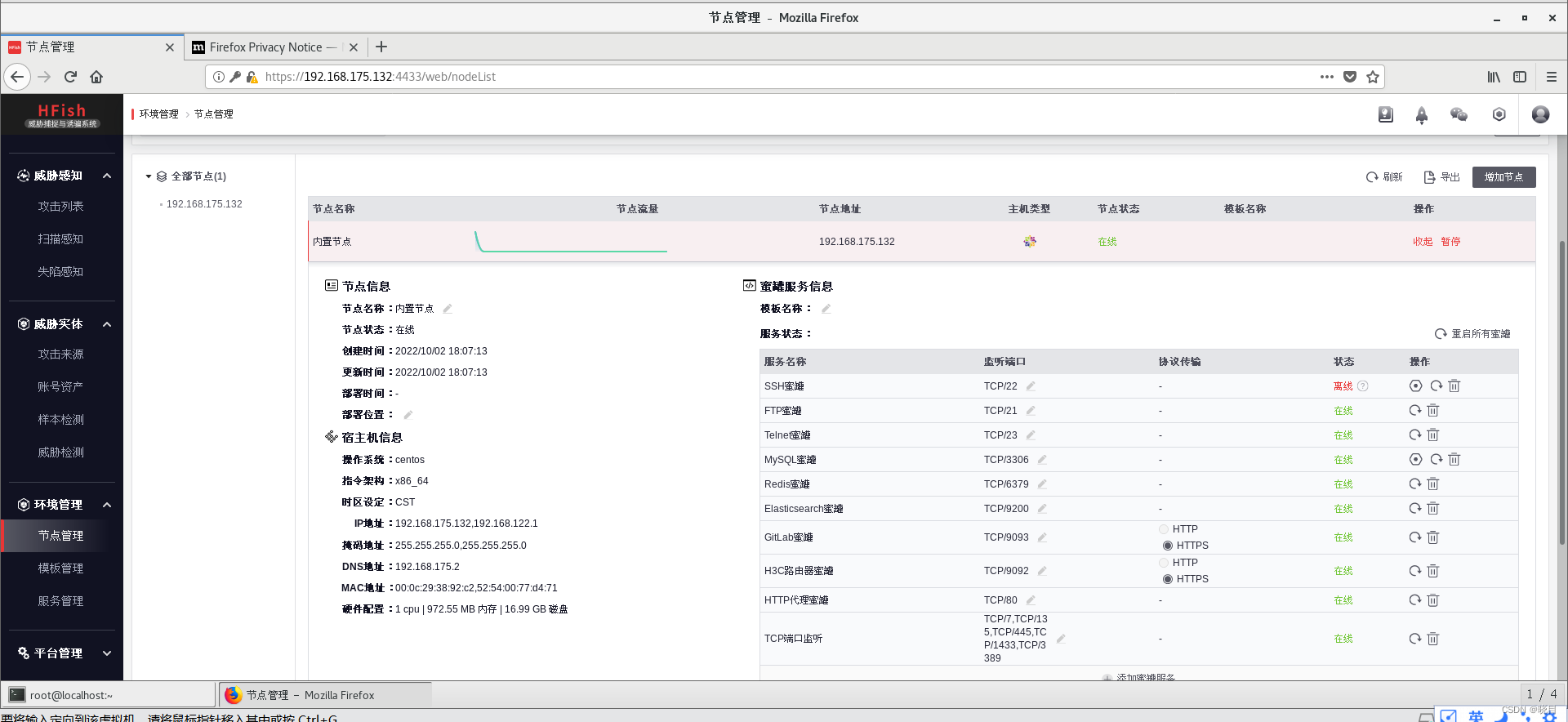Delete the SSH蜜罐 service with trash icon
The image size is (1568, 722).
pos(1454,386)
